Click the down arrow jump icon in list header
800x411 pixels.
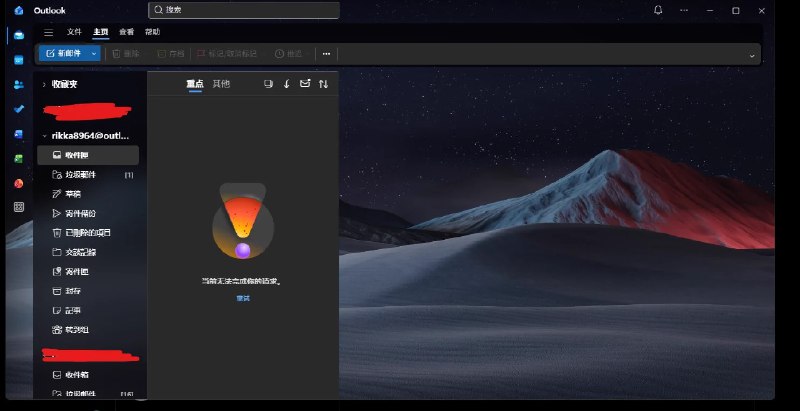tap(287, 84)
